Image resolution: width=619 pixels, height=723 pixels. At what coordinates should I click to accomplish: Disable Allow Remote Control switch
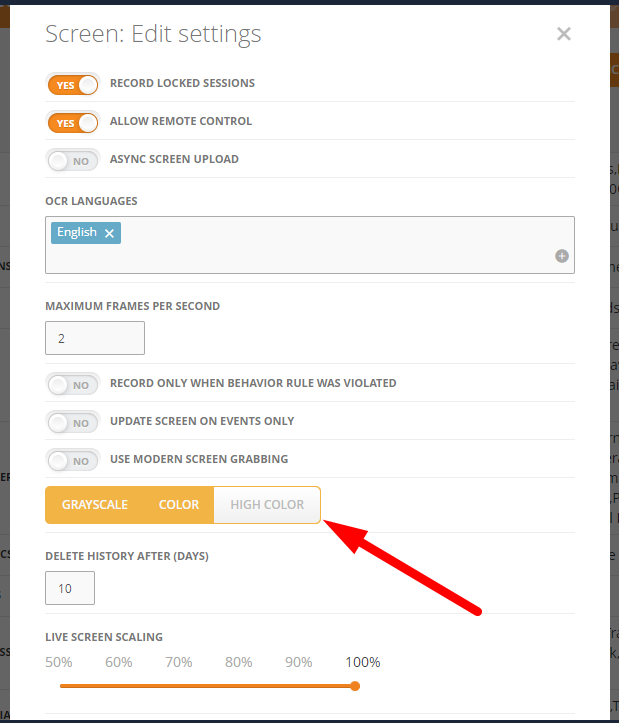[73, 123]
